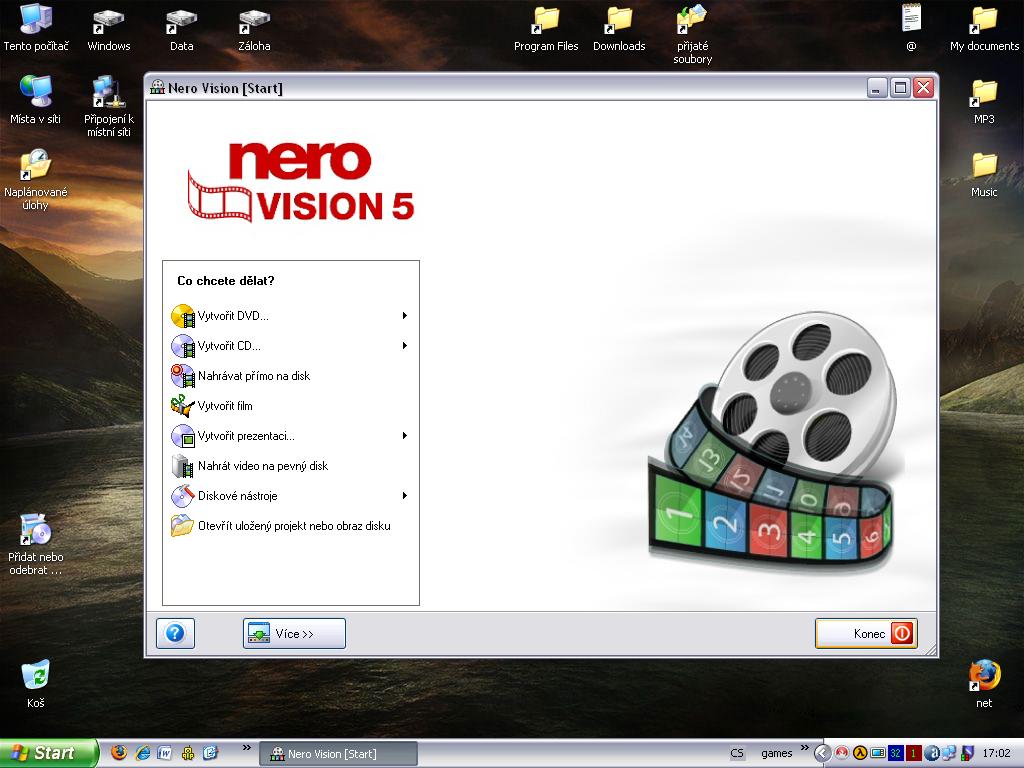Click the Diskové nástroje tools icon
Image resolution: width=1024 pixels, height=768 pixels.
(x=183, y=496)
